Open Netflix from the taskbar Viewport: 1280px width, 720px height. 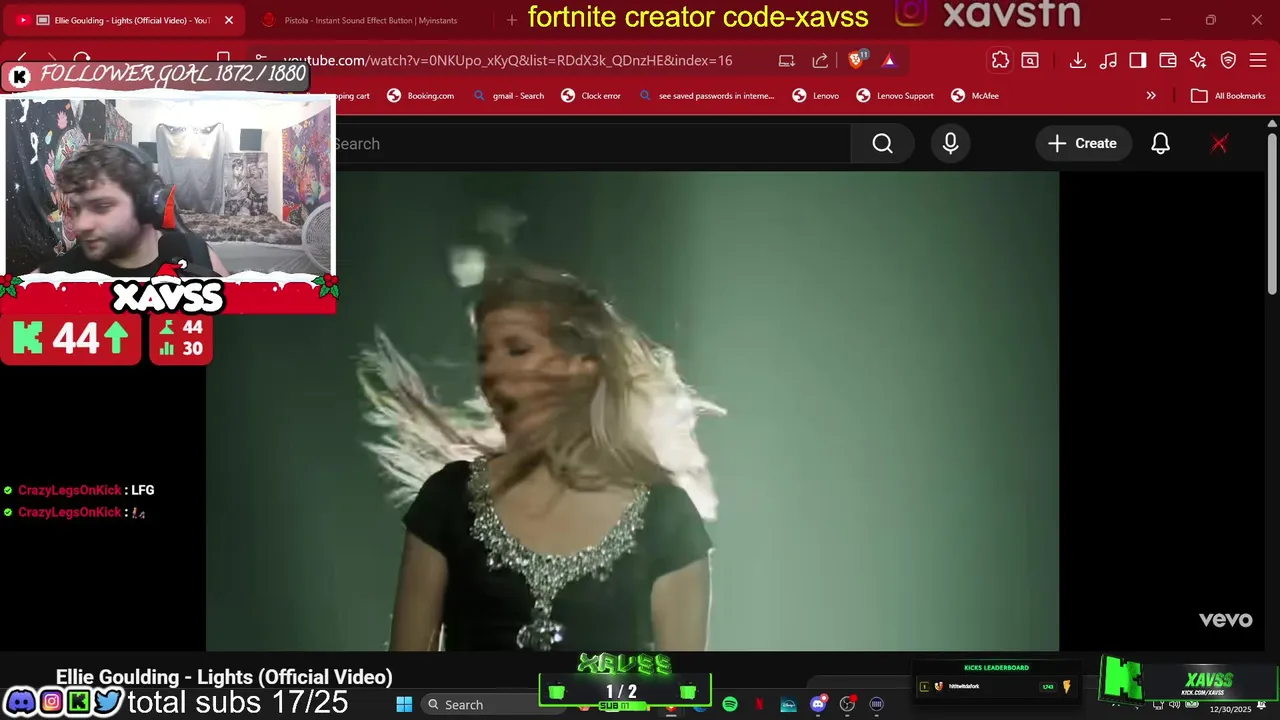click(x=759, y=705)
